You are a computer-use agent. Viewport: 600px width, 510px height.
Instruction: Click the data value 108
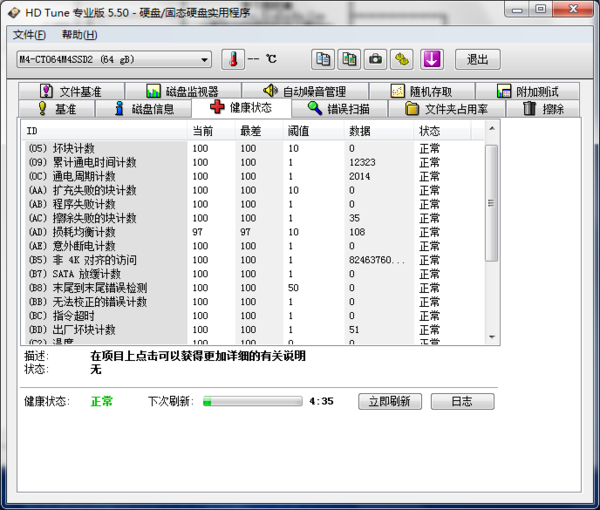point(357,232)
